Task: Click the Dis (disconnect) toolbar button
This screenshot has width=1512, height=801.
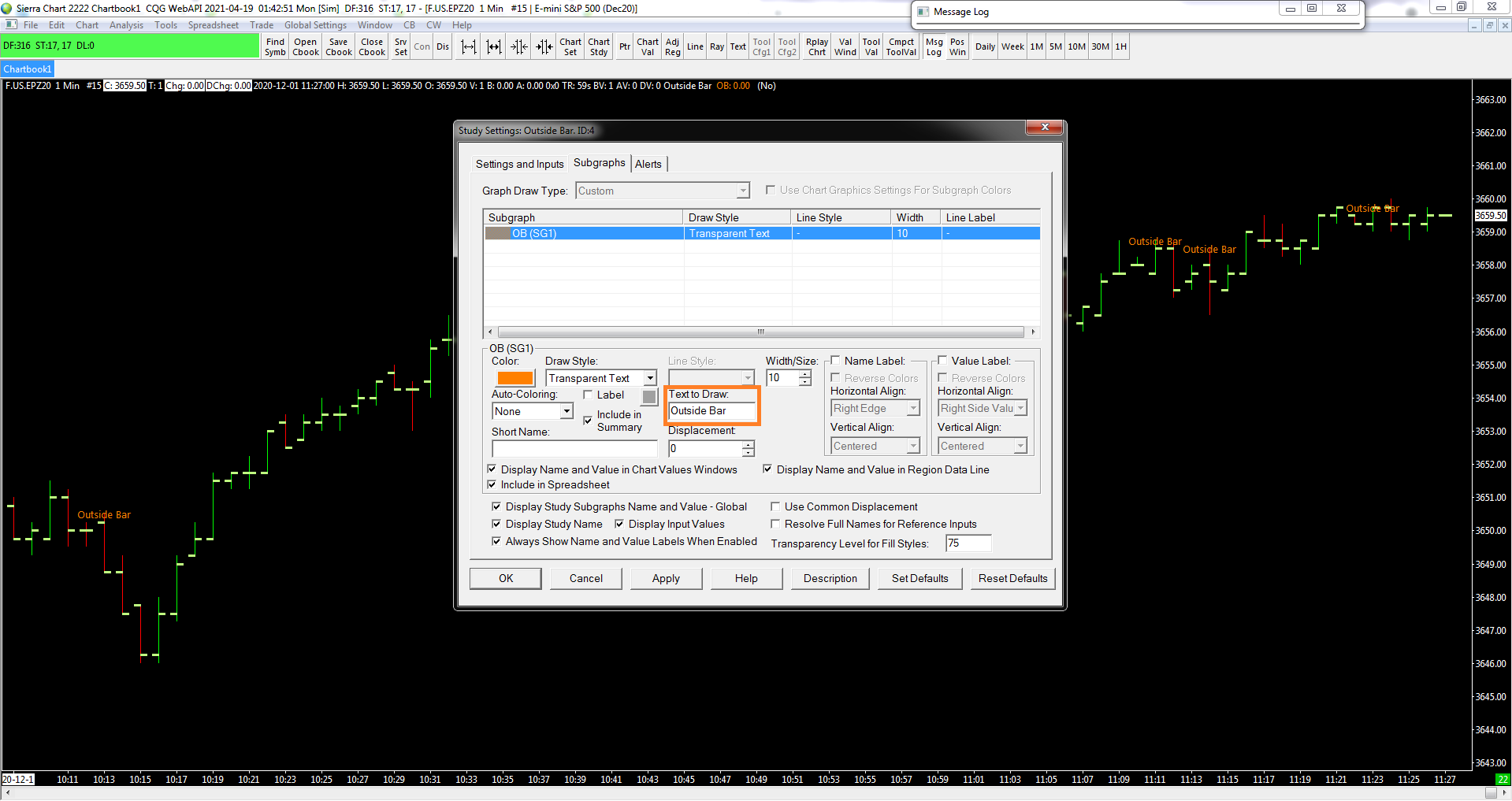Action: pyautogui.click(x=443, y=47)
